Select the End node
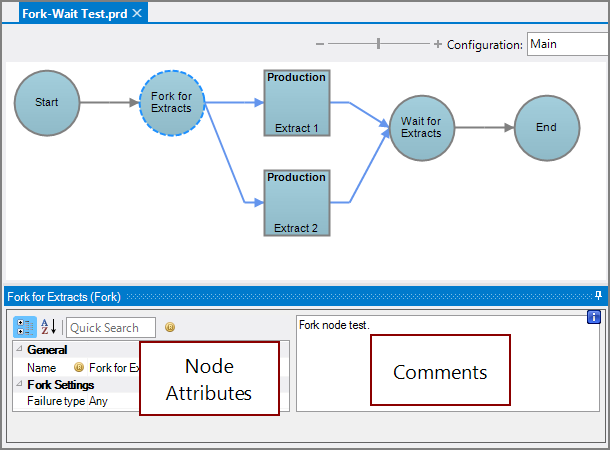Image resolution: width=610 pixels, height=450 pixels. click(546, 128)
